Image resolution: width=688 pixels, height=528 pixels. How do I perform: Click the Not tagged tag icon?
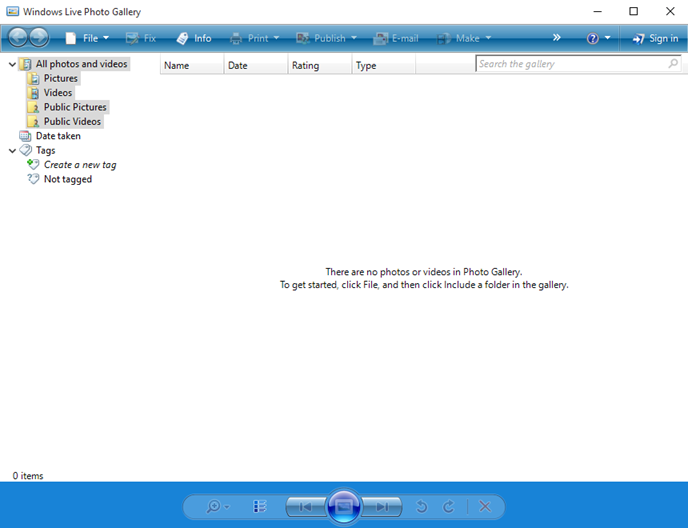[x=33, y=179]
